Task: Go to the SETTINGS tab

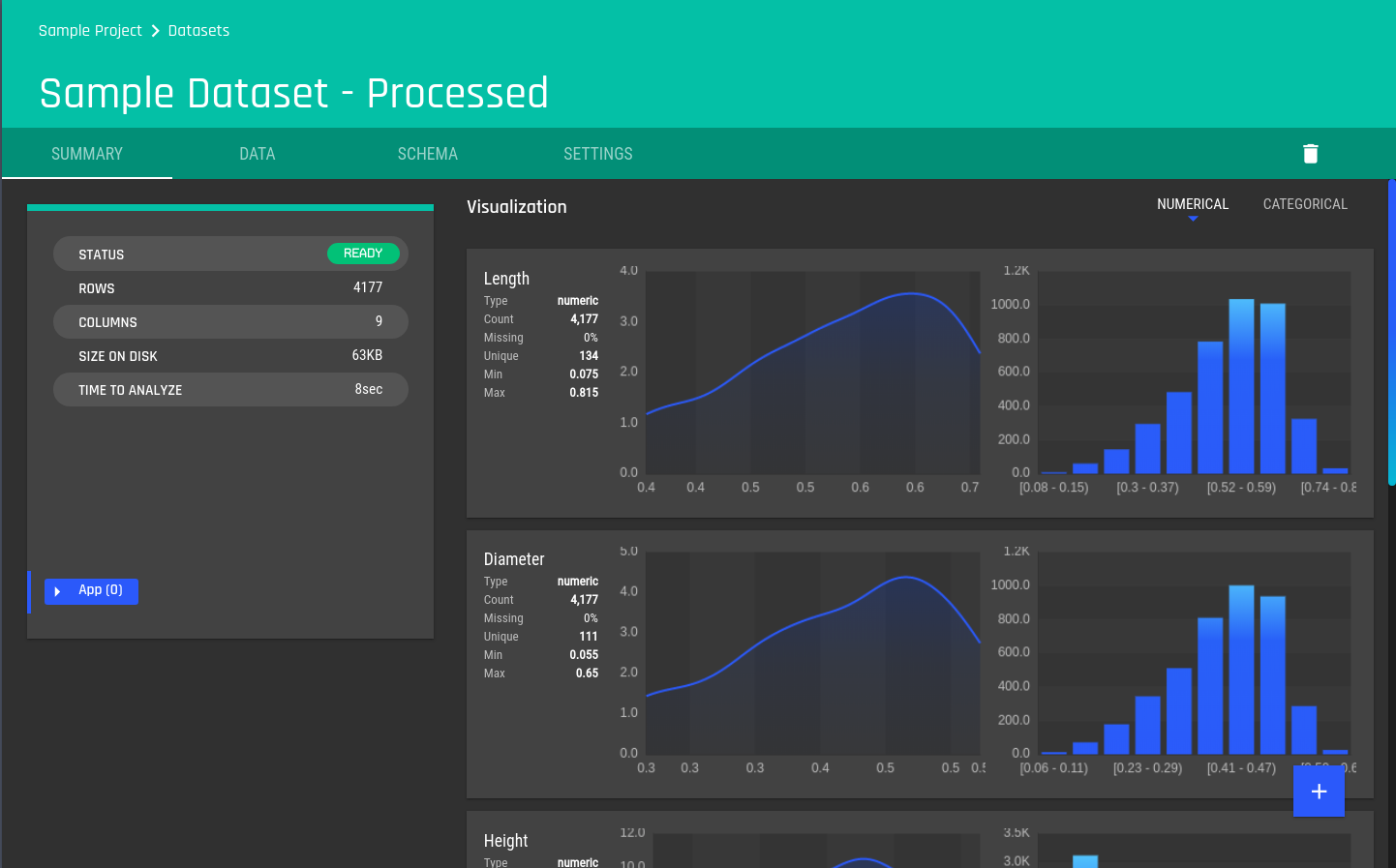Action: (x=597, y=153)
